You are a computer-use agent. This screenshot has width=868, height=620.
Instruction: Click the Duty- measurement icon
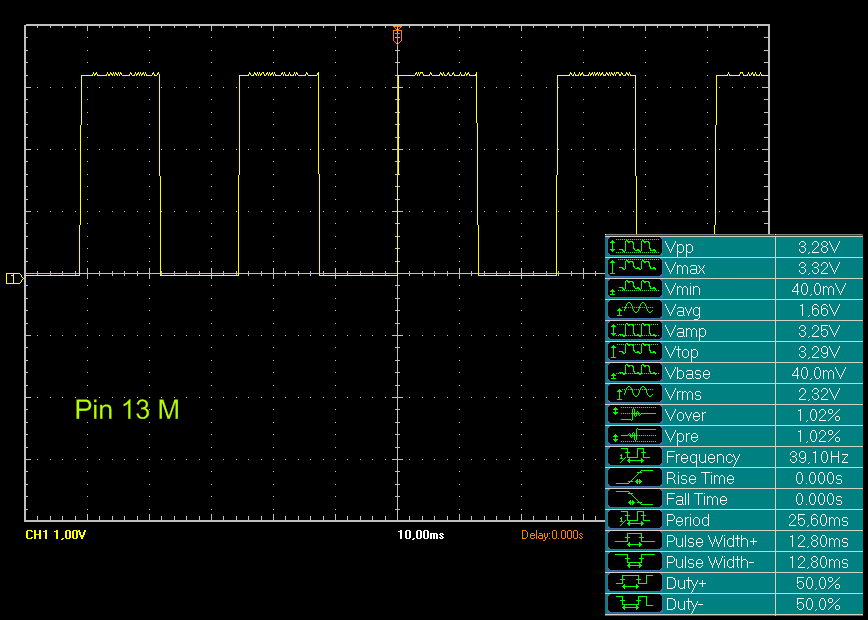pos(634,603)
